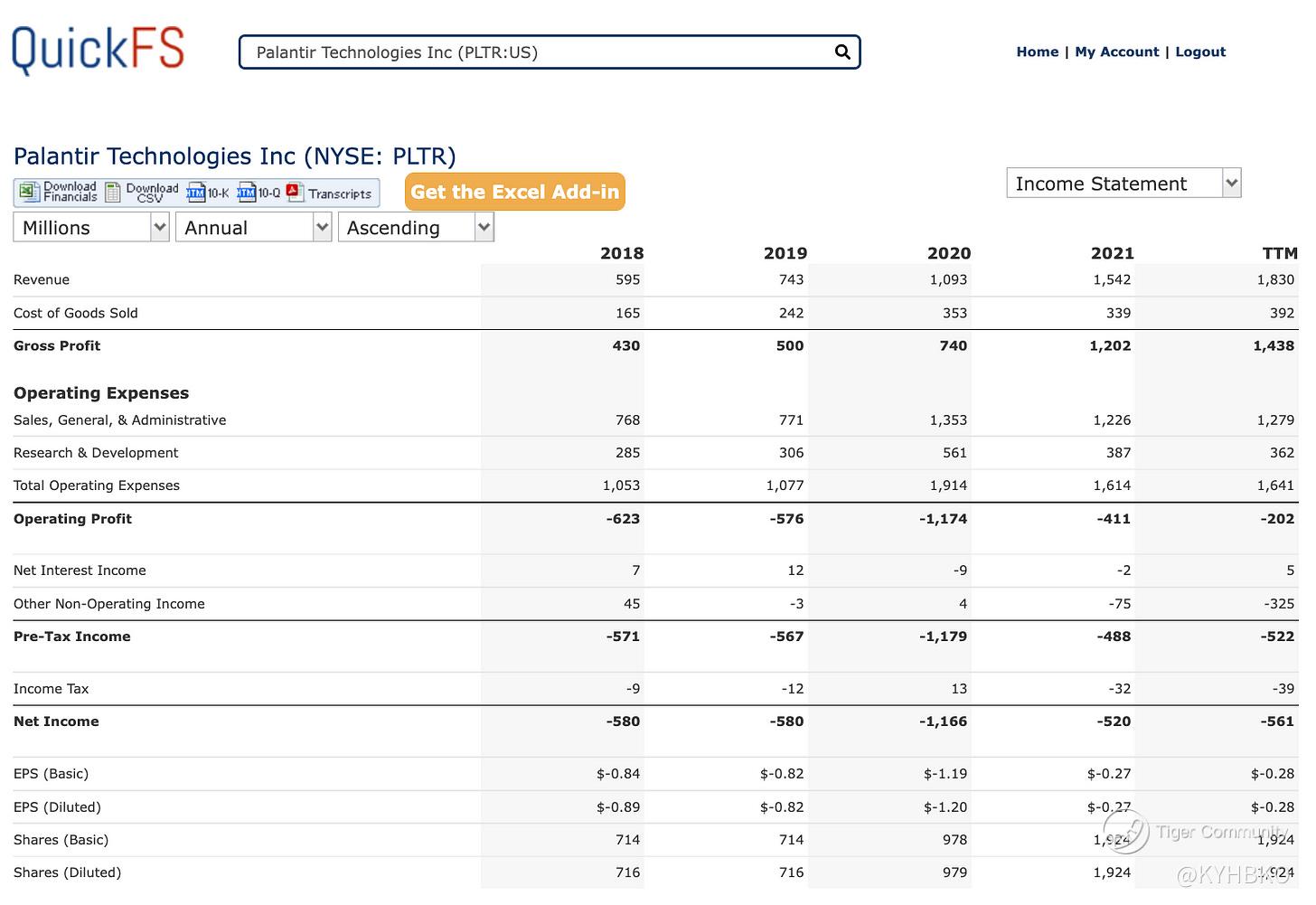This screenshot has height=905, width=1316.
Task: Click 2021 SG&A value 1,226
Action: coord(1112,420)
